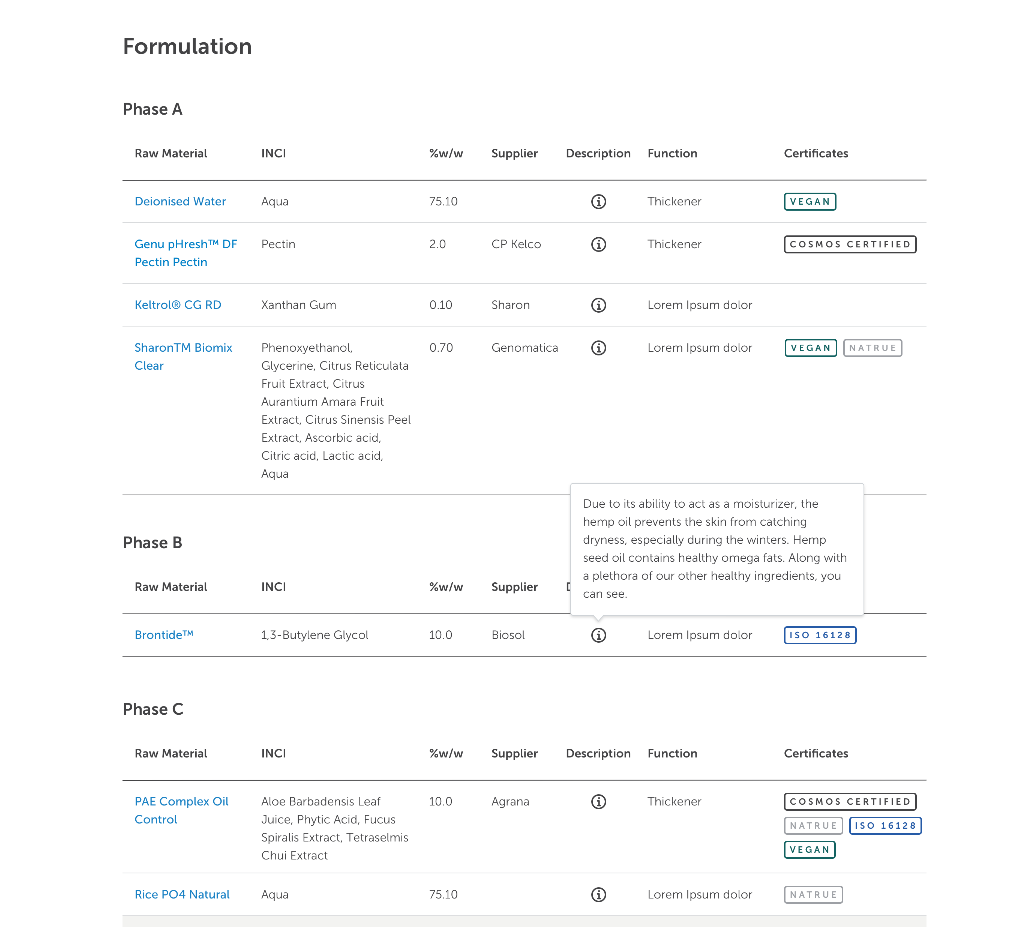Open the description info icon for Deionised Water
Screen dimensions: 1028x927
tap(598, 201)
